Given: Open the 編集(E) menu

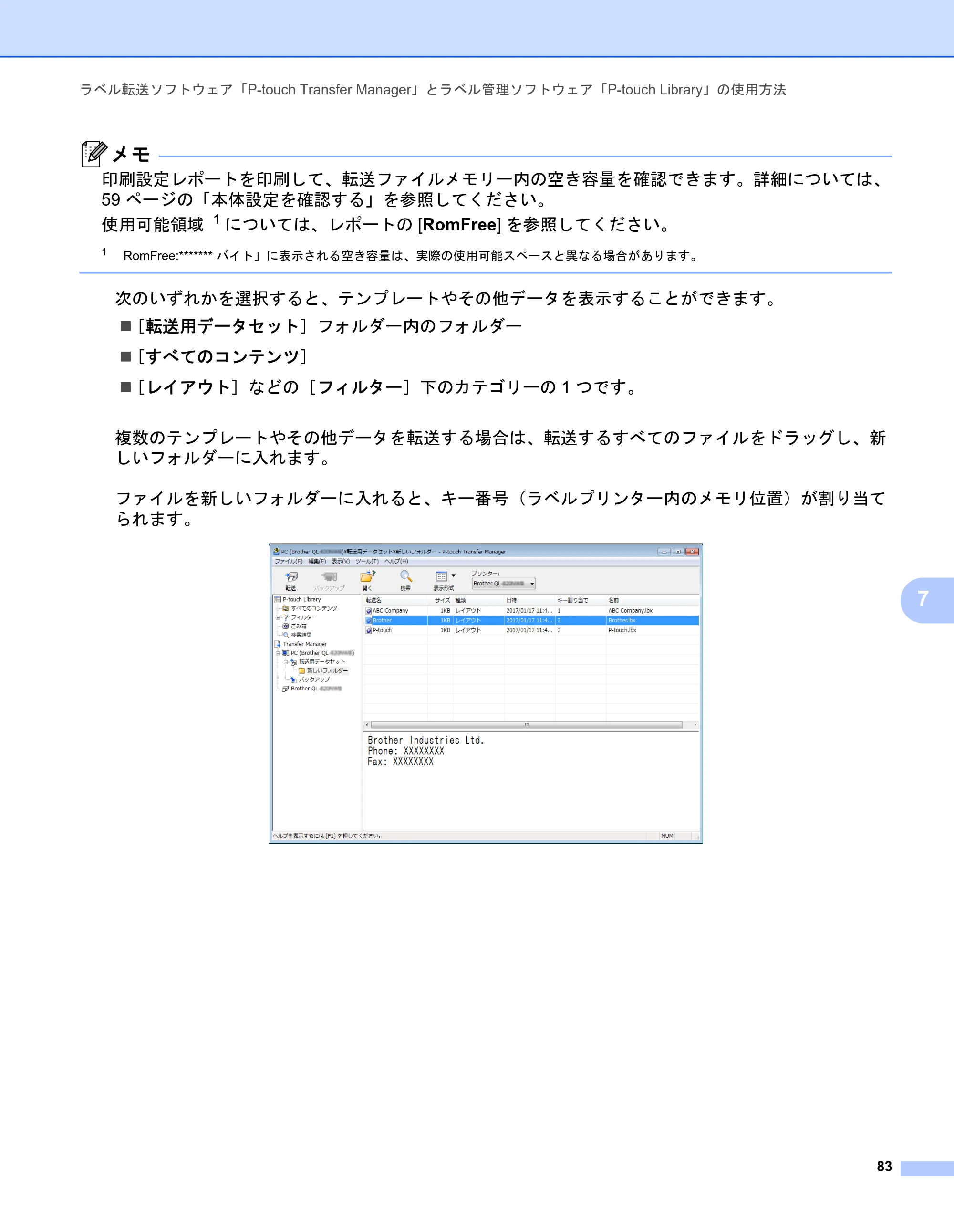Looking at the screenshot, I should [x=317, y=561].
